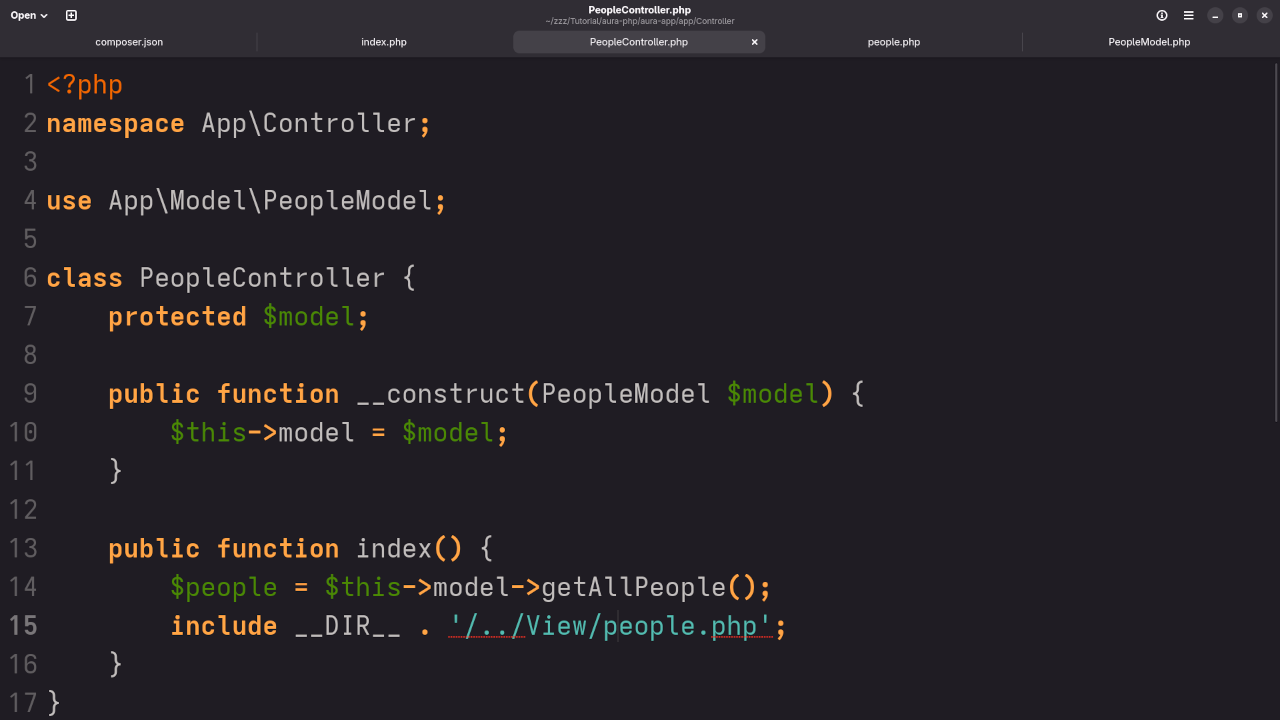Close the text editor window
The image size is (1280, 720).
click(1264, 15)
